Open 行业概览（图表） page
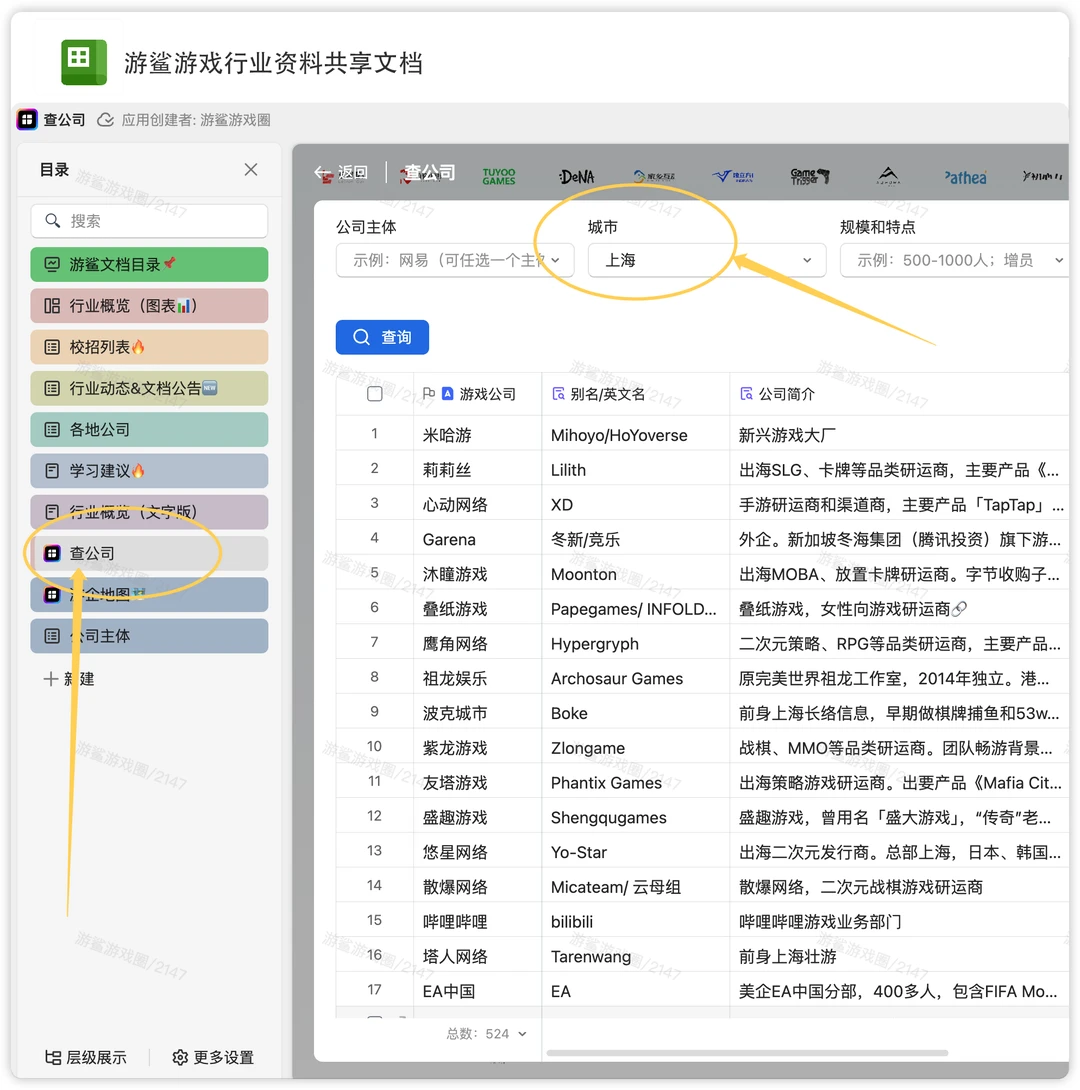This screenshot has height=1090, width=1080. click(149, 306)
